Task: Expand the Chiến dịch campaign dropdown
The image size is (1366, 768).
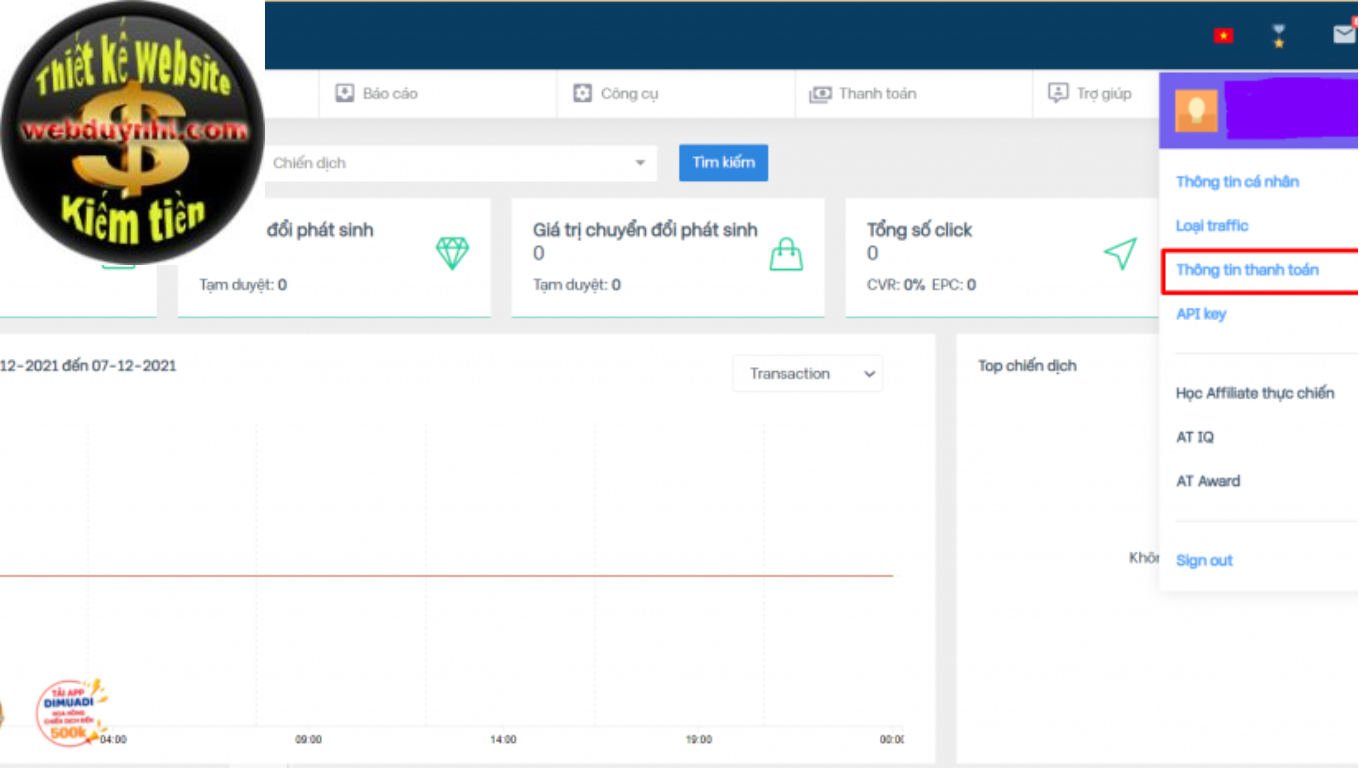Action: [x=461, y=163]
